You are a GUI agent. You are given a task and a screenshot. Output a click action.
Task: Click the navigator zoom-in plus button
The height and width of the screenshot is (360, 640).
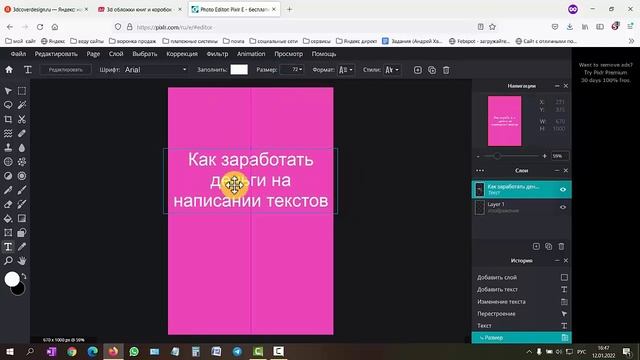pos(544,156)
